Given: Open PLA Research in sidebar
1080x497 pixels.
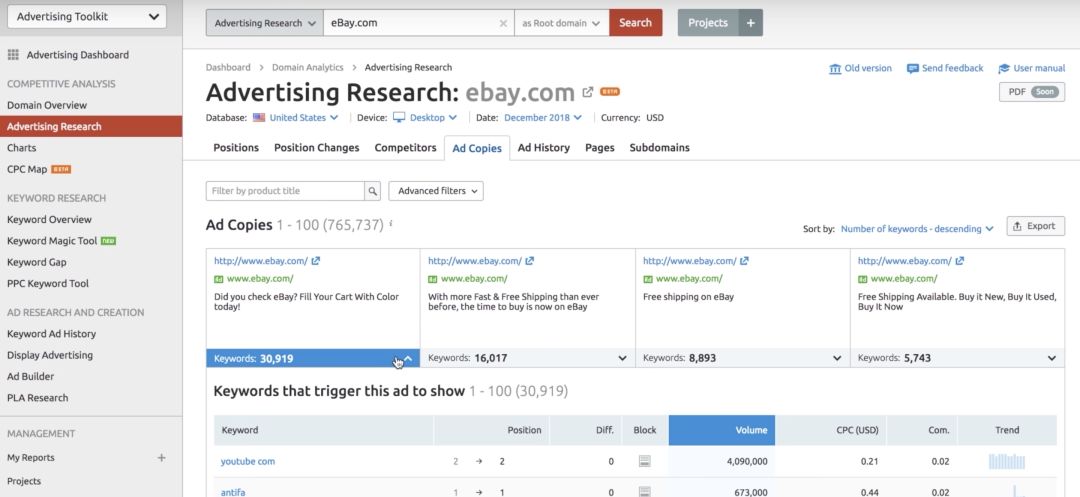Looking at the screenshot, I should coord(37,398).
